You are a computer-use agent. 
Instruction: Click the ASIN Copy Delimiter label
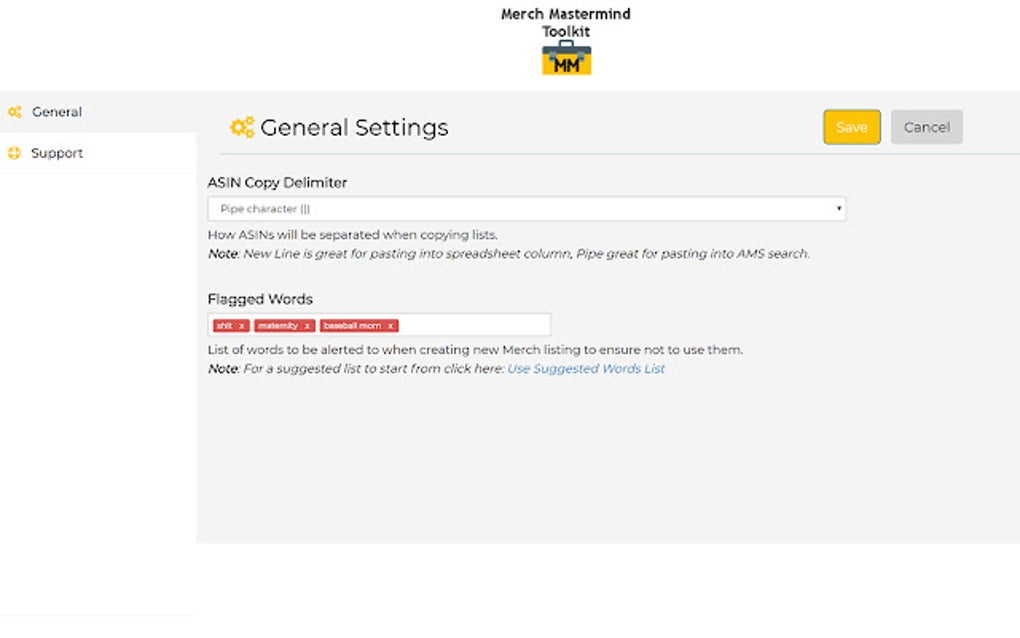coord(277,182)
